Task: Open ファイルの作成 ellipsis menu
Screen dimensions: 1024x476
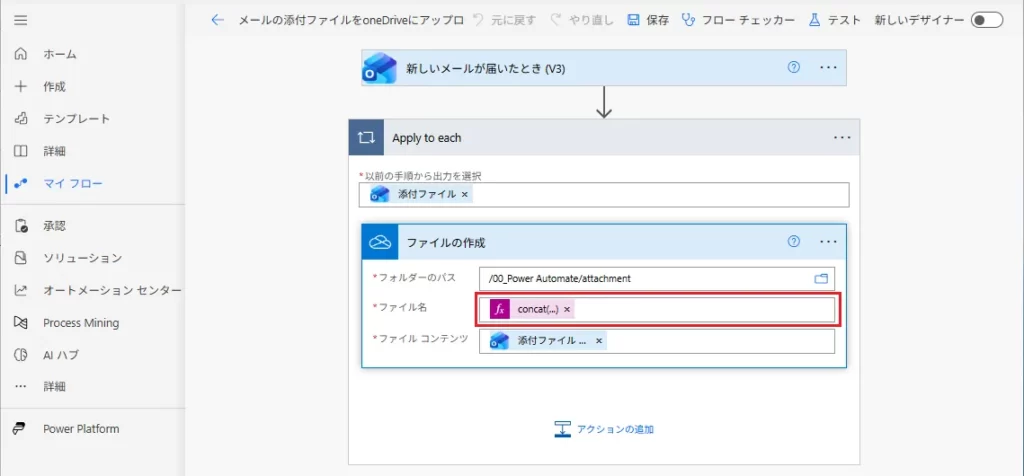Action: pyautogui.click(x=828, y=242)
